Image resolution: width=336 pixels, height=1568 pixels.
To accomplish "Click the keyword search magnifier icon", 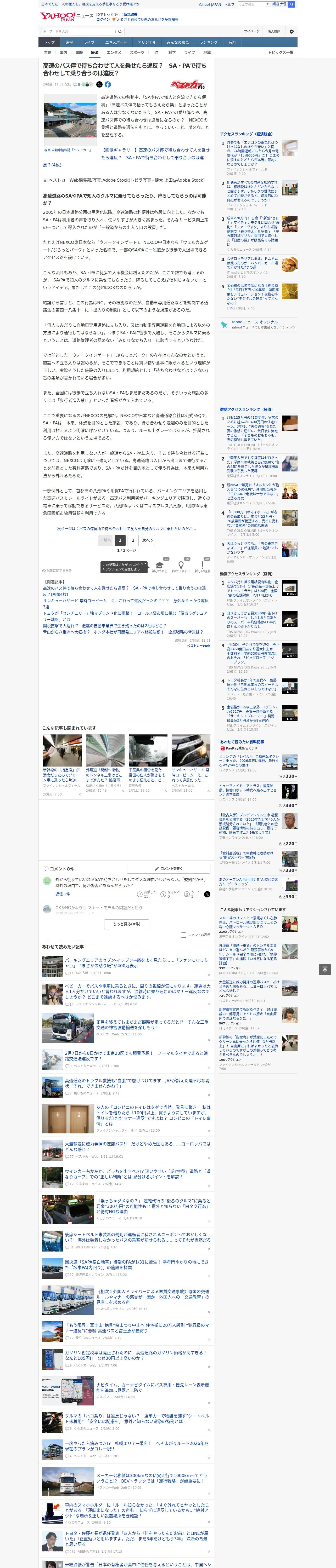I will coord(120,32).
